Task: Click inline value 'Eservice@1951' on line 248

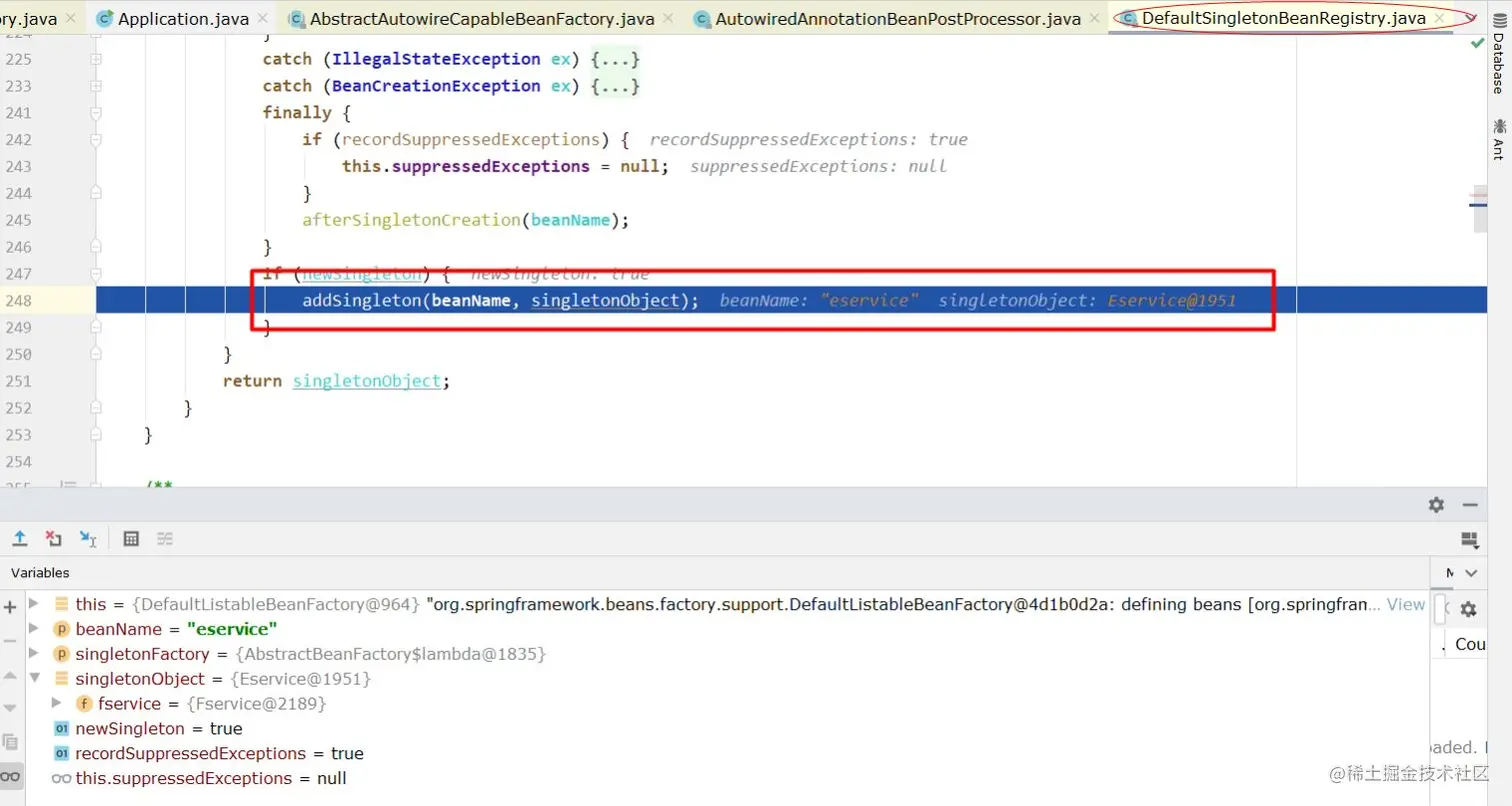Action: (x=1172, y=300)
